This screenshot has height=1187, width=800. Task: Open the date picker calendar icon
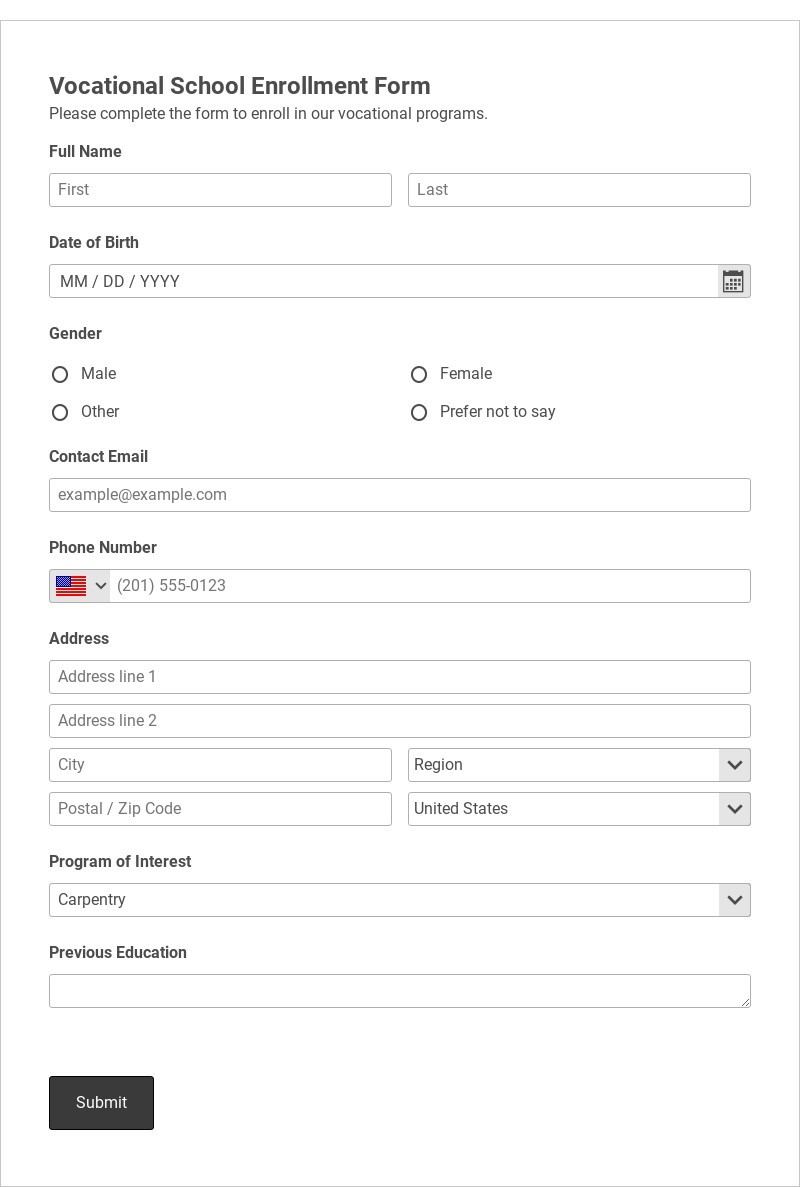[x=733, y=281]
